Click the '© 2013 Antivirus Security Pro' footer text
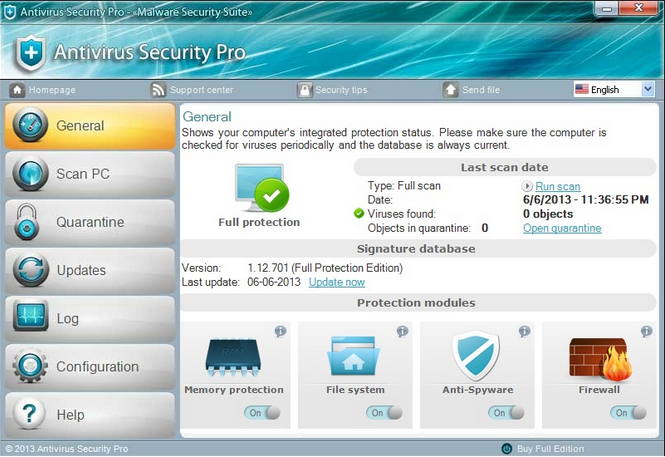The image size is (665, 457). pyautogui.click(x=67, y=449)
